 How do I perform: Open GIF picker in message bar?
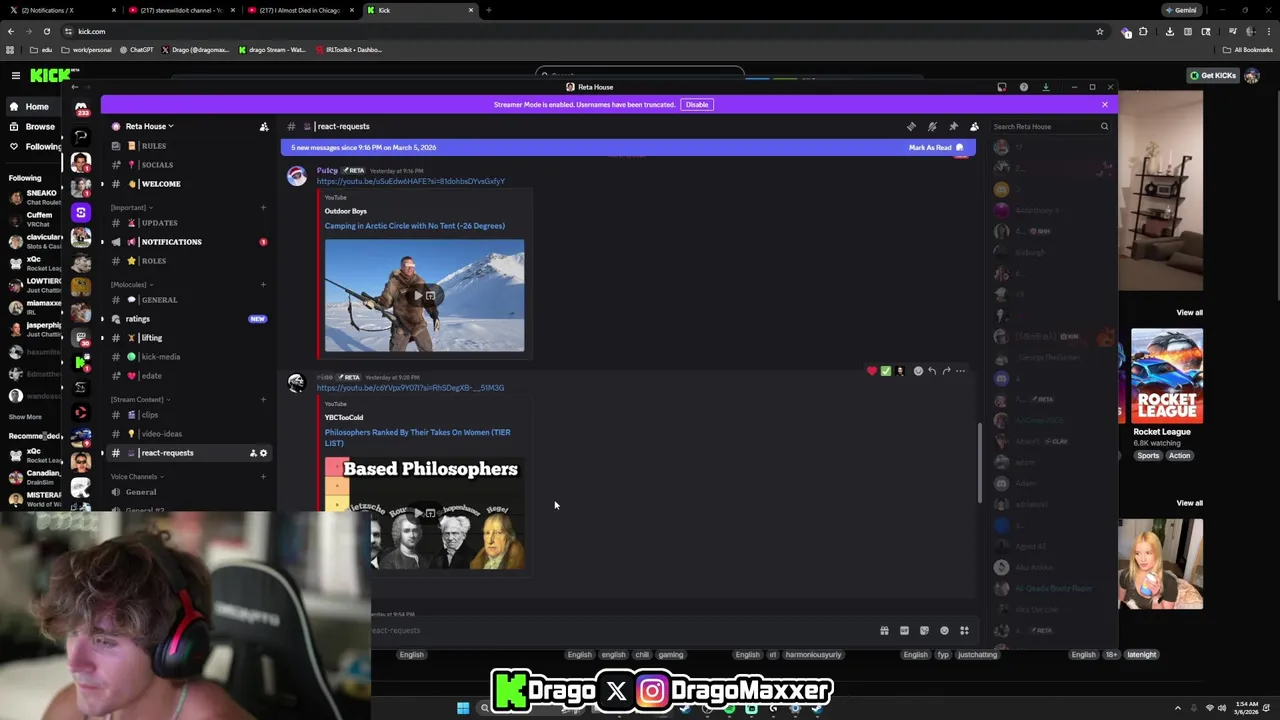coord(904,631)
